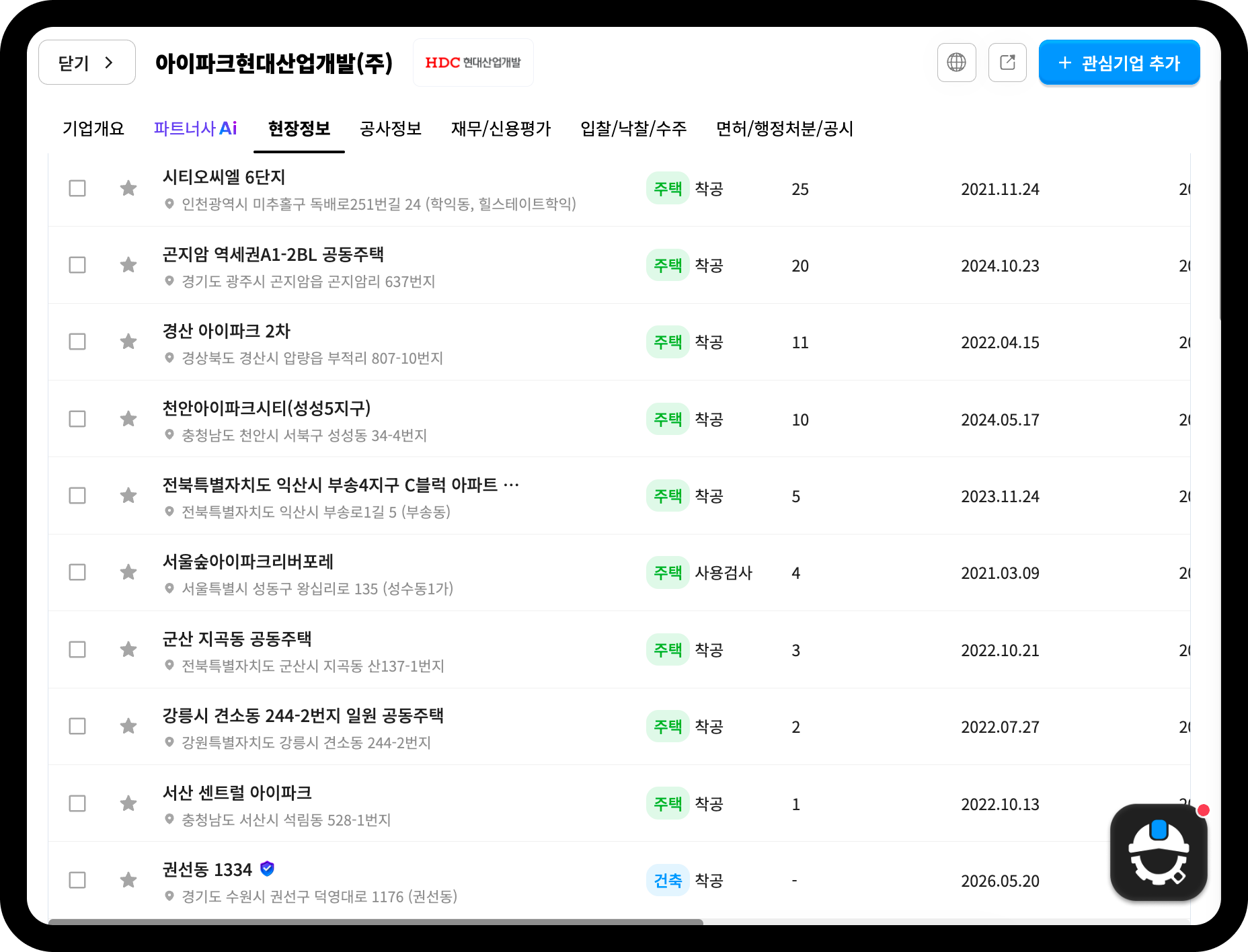Open 서울숲아이파크리버포레 site link

tap(248, 561)
